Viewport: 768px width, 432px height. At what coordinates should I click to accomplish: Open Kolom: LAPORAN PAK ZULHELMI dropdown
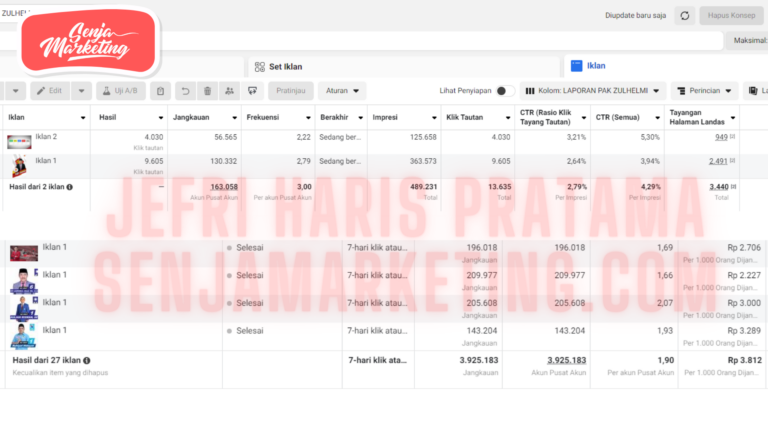[593, 91]
